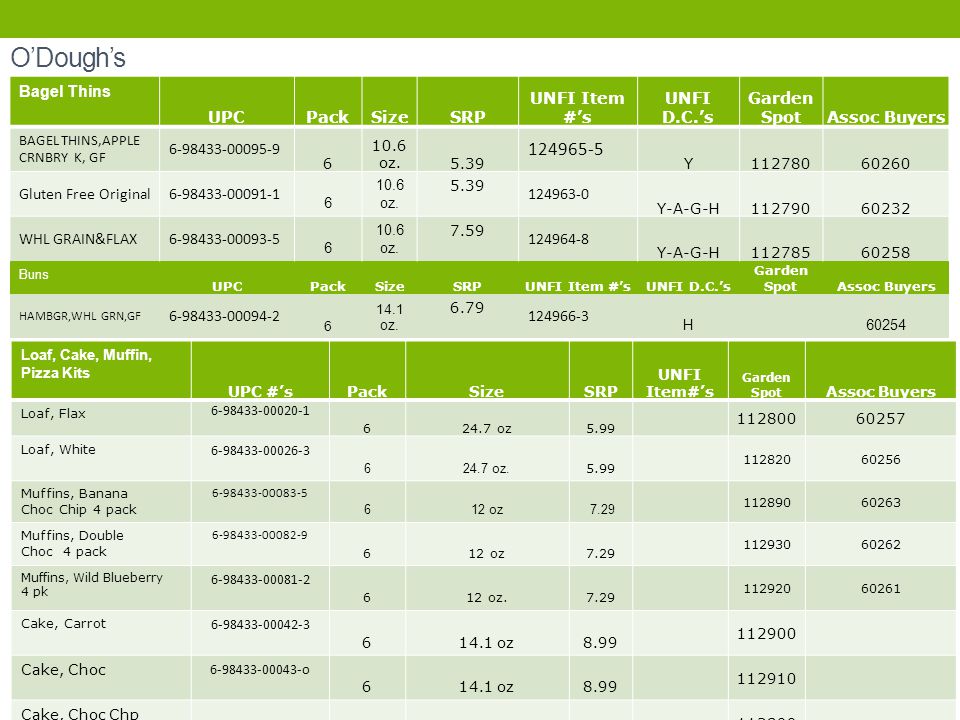Viewport: 960px width, 720px height.
Task: Select Garden Spot number 112930
Action: [767, 544]
